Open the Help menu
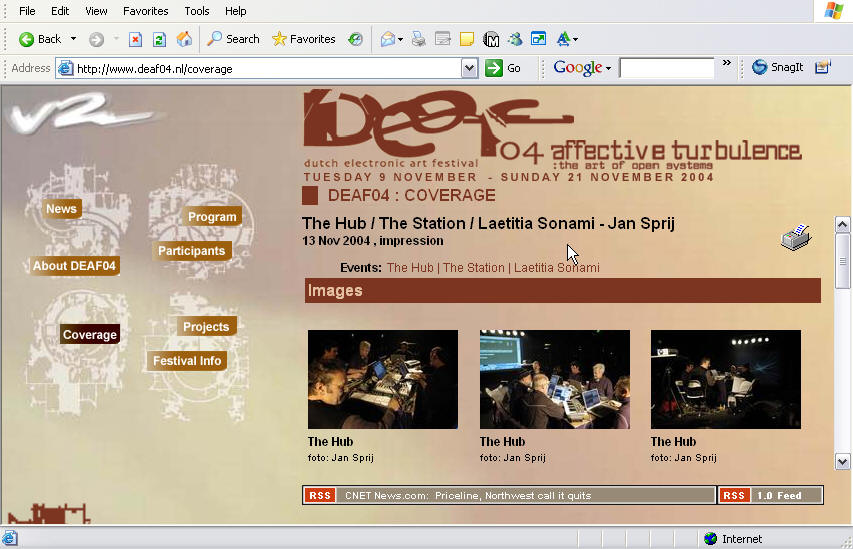This screenshot has height=549, width=853. click(x=236, y=11)
